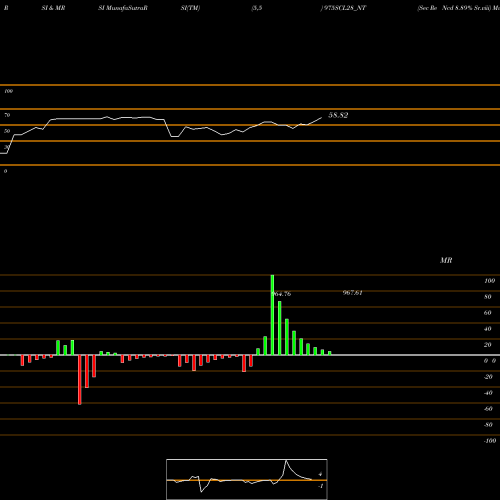Click the RSI value label 58.82
500x500 pixels.
(x=338, y=115)
